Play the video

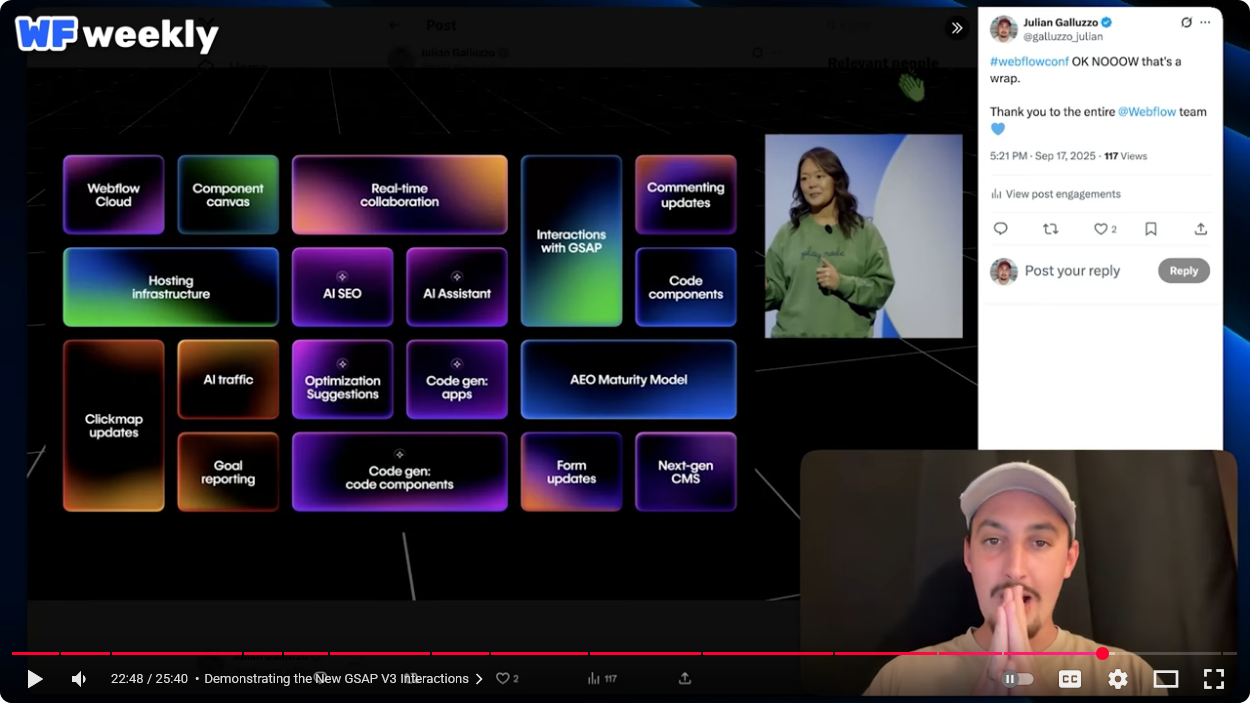click(34, 679)
